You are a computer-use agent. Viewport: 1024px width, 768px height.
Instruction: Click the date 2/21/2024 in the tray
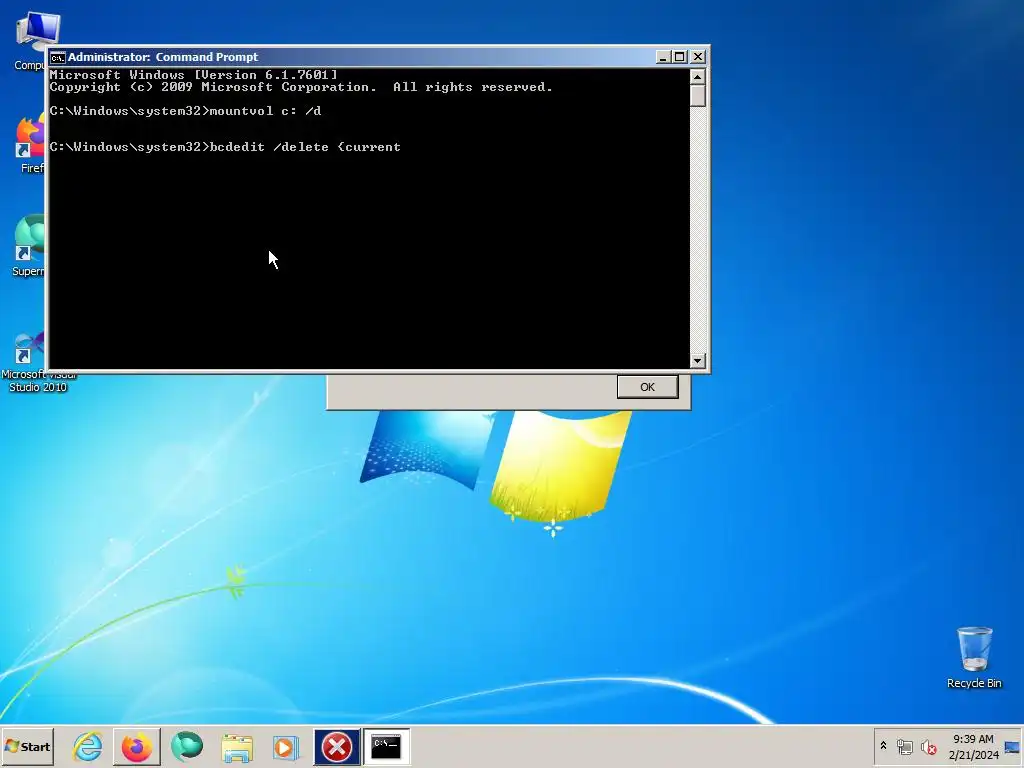coord(973,755)
